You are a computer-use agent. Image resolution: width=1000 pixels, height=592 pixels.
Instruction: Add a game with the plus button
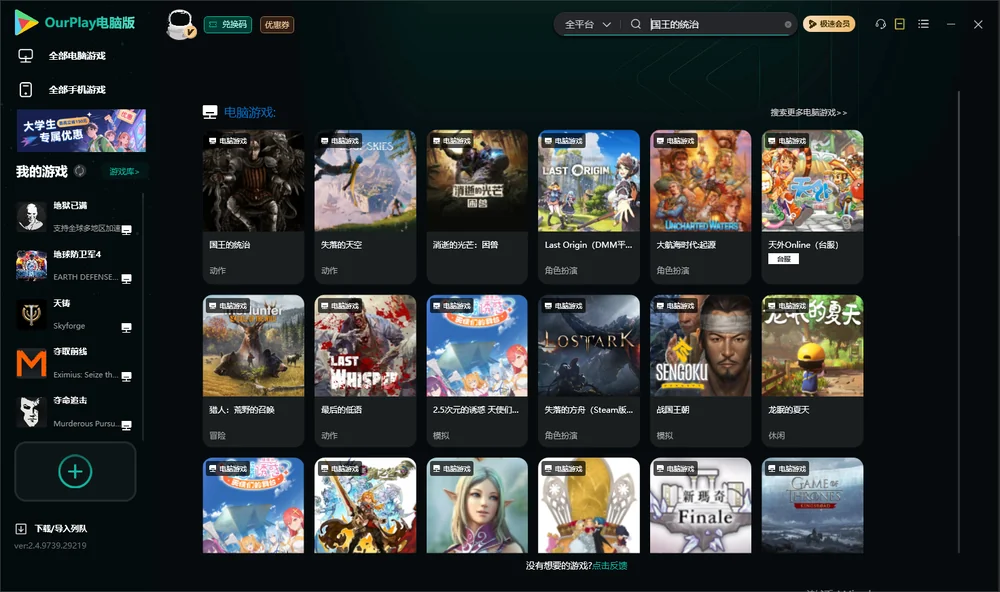tap(75, 471)
